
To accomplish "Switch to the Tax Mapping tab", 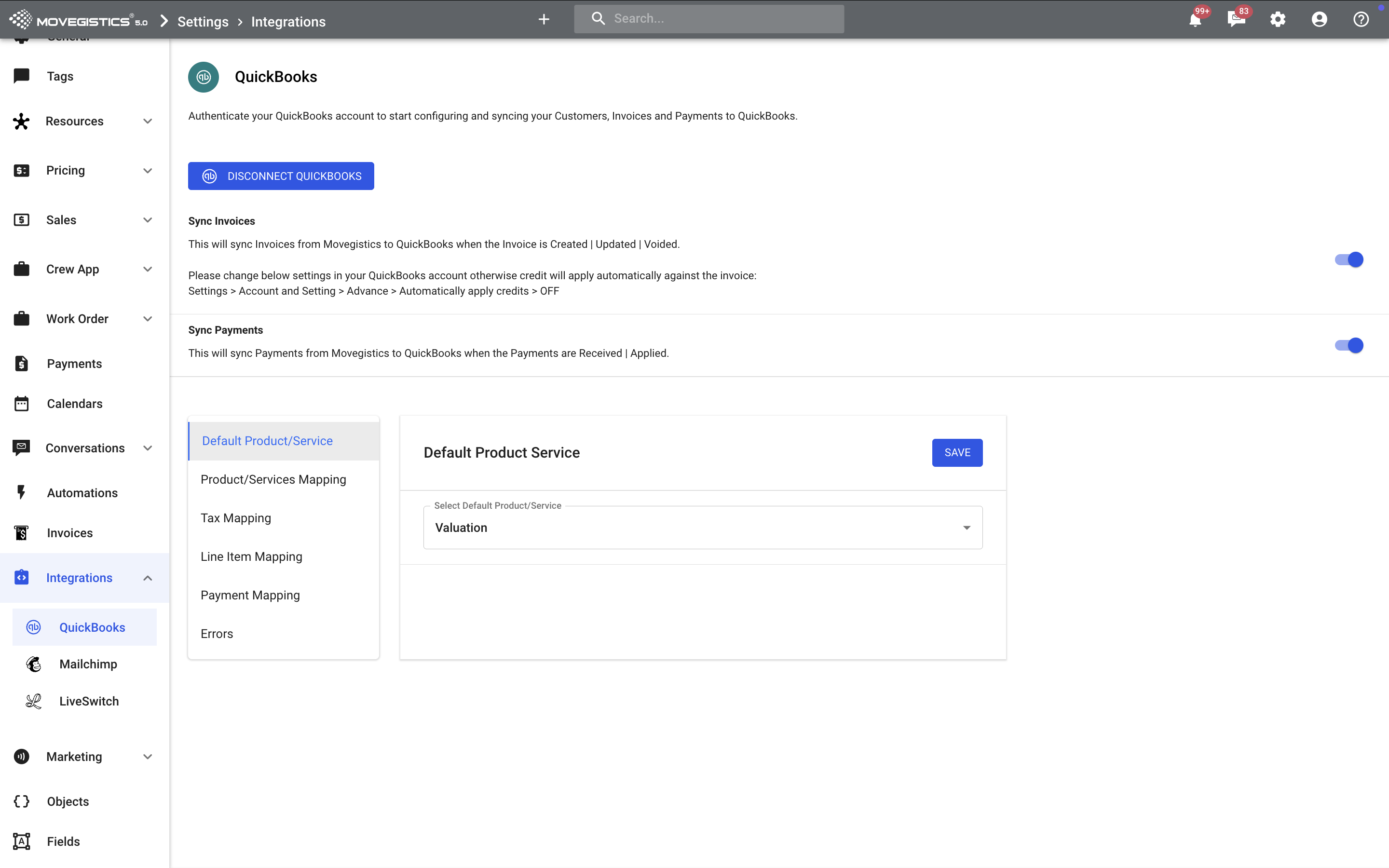I will coord(236,518).
